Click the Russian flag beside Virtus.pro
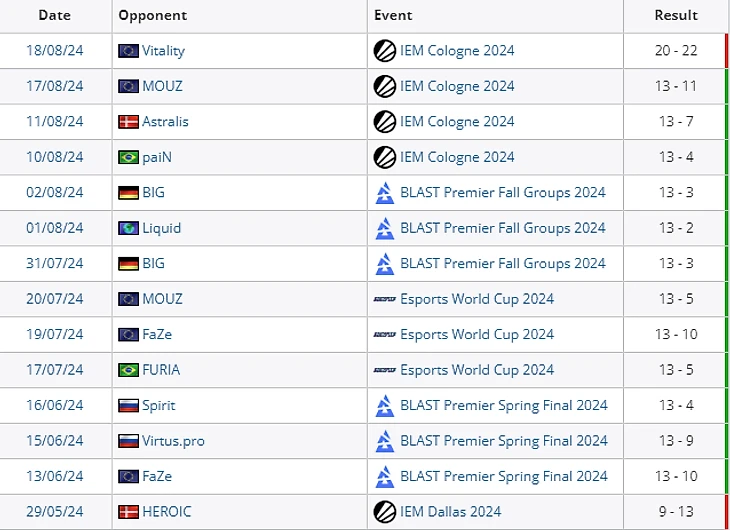The image size is (730, 530). [x=128, y=441]
